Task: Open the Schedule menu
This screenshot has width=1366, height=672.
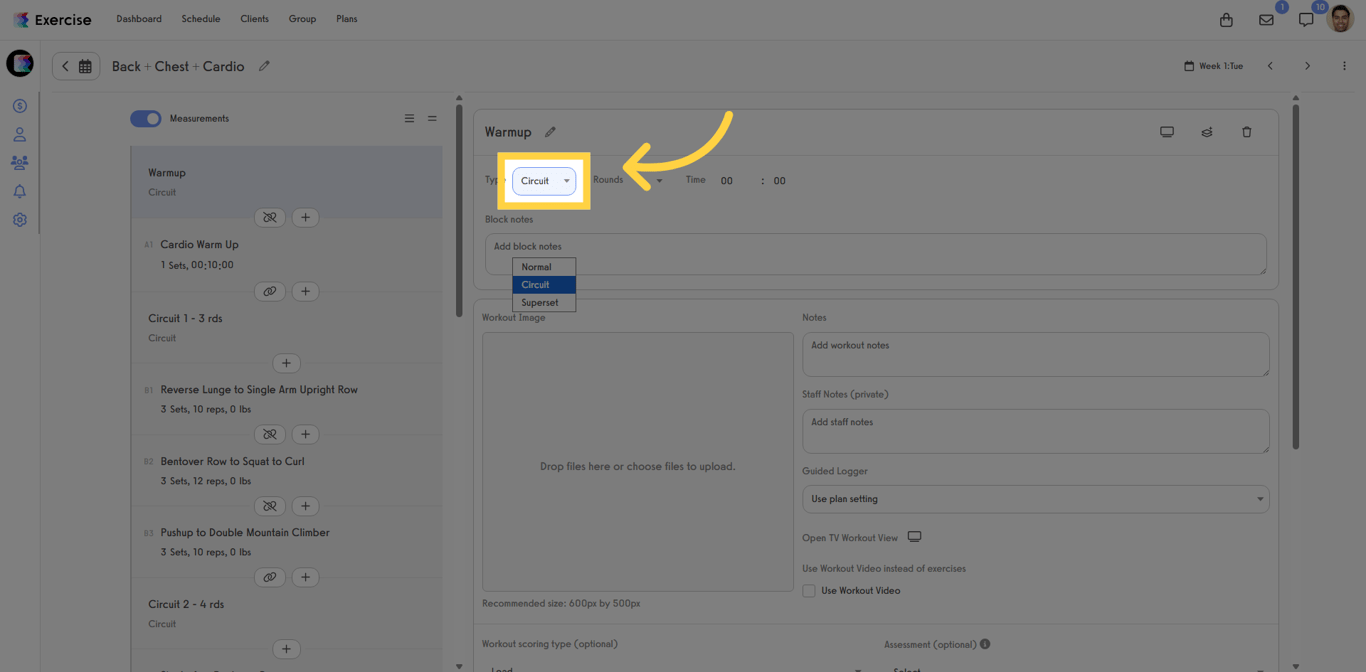Action: point(201,19)
